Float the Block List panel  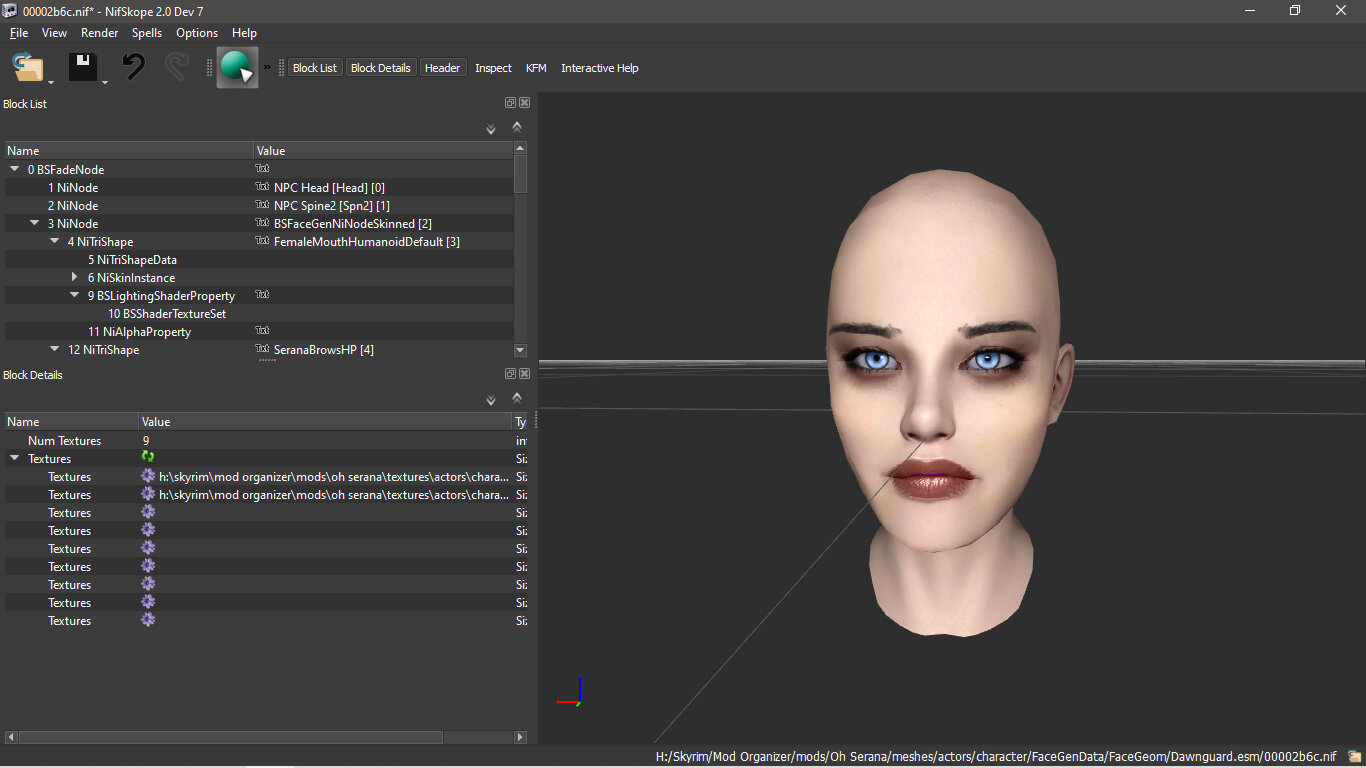point(510,103)
